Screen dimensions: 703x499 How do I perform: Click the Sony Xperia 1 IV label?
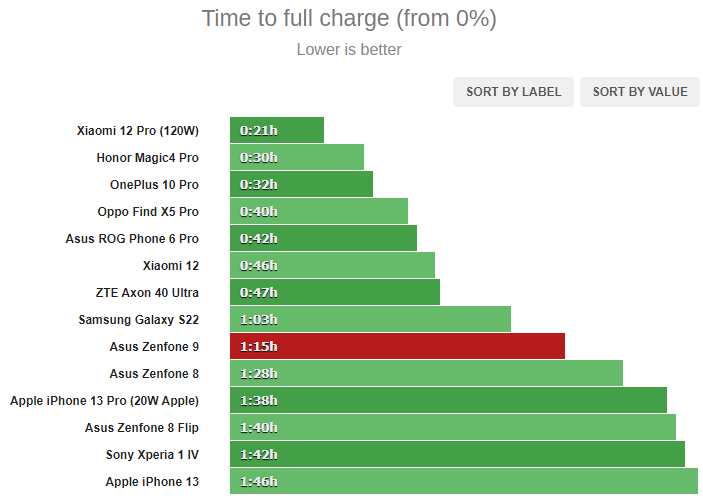(152, 455)
